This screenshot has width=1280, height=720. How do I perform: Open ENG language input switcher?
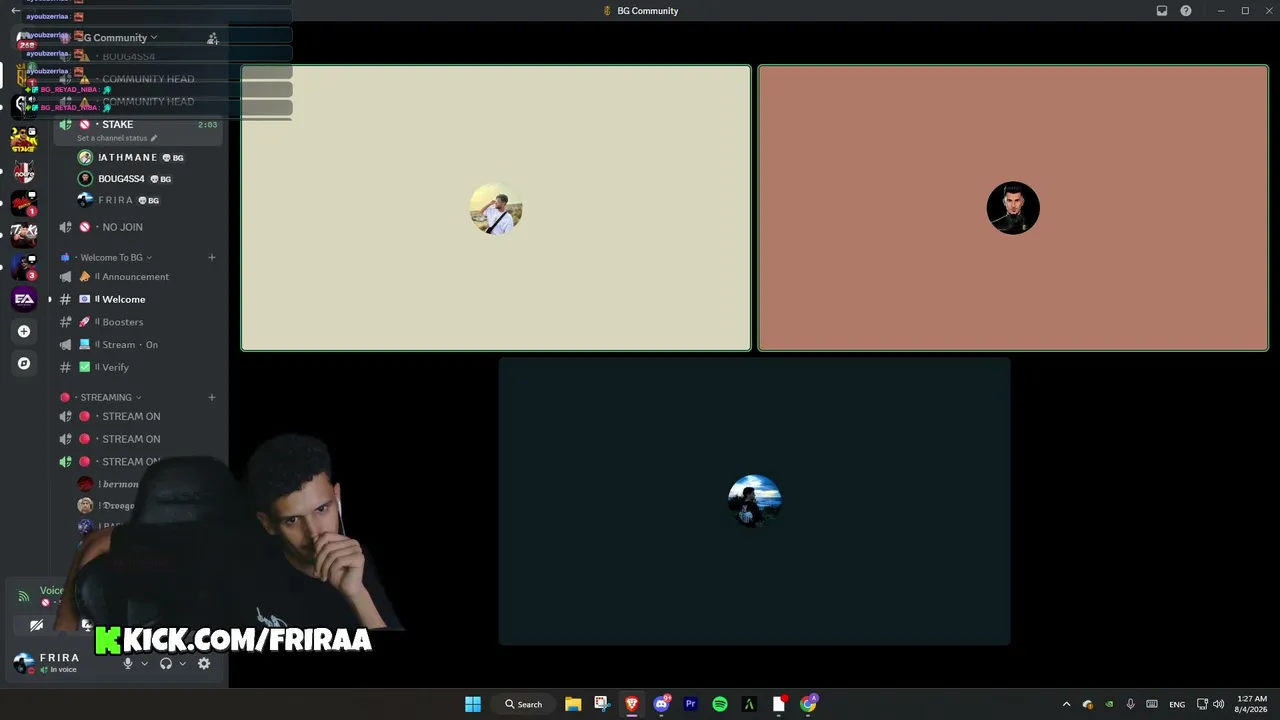tap(1177, 704)
